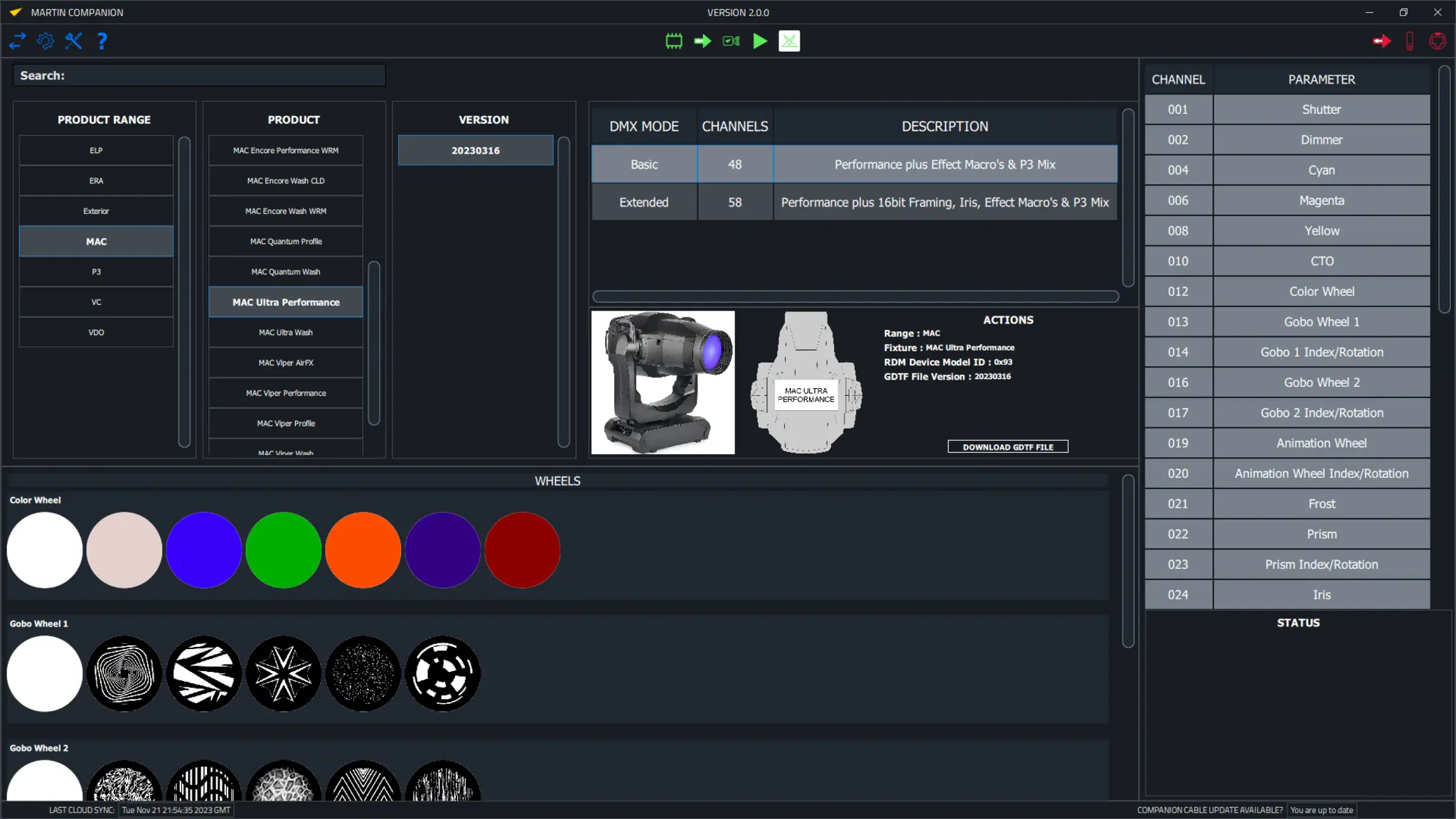Choose MAC Encore Wash WRM product

click(x=286, y=211)
